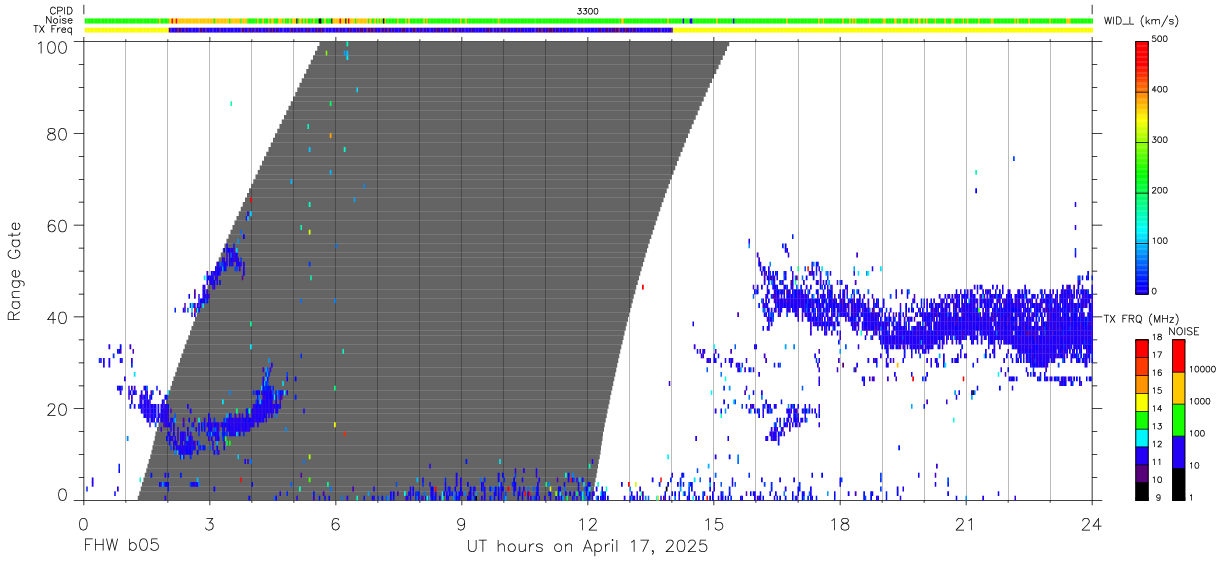Click the Range Gate axis title
The width and height of the screenshot is (1228, 567).
point(15,271)
